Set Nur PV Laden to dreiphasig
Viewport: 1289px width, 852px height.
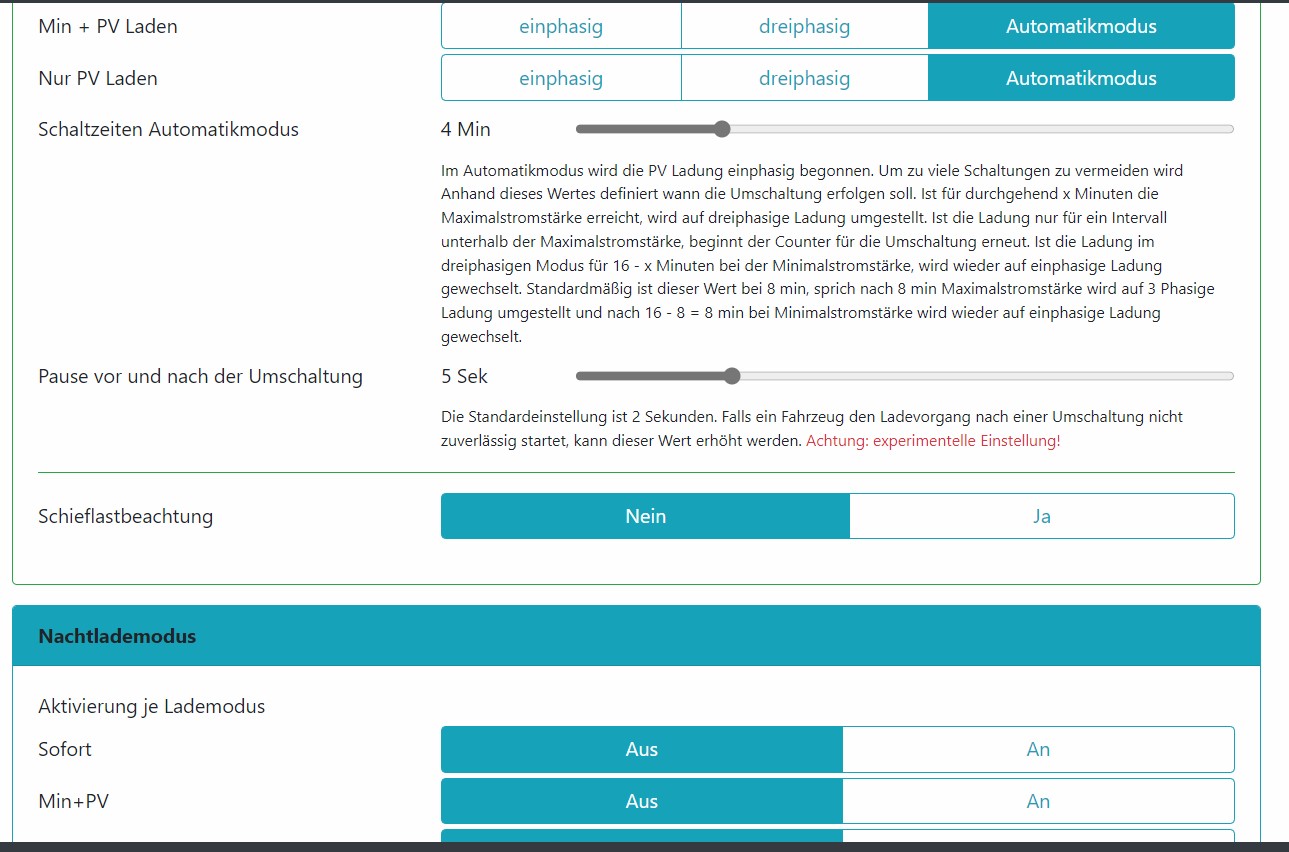click(x=805, y=78)
